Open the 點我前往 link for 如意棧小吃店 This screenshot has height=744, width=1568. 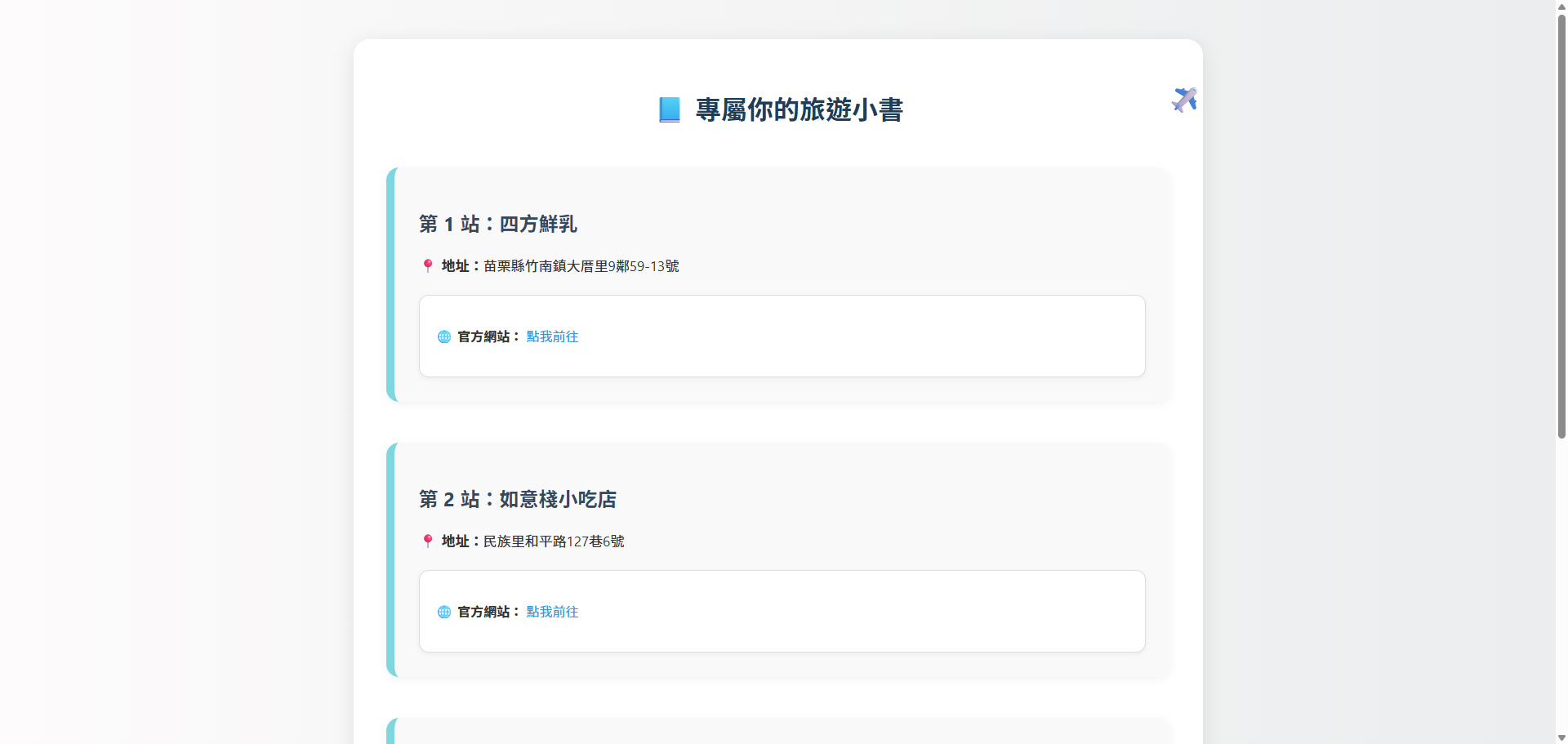click(552, 613)
